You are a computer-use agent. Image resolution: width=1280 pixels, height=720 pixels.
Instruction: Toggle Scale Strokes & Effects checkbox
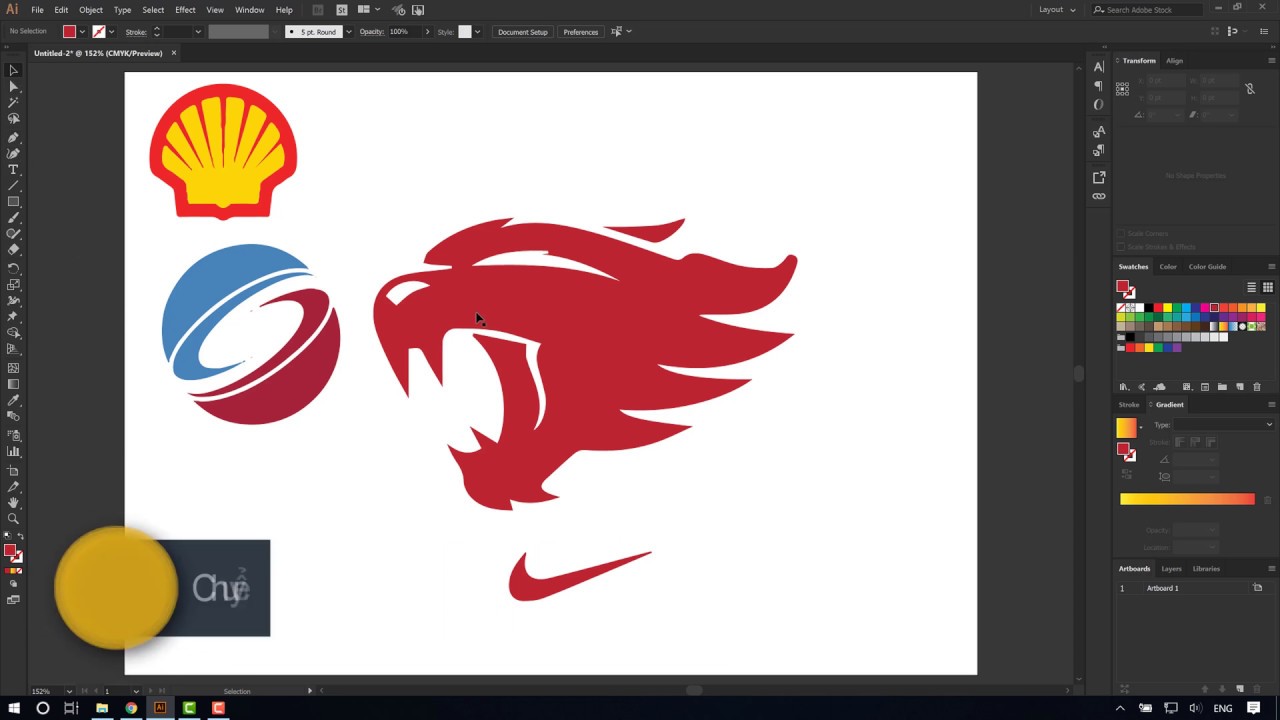pyautogui.click(x=1122, y=247)
